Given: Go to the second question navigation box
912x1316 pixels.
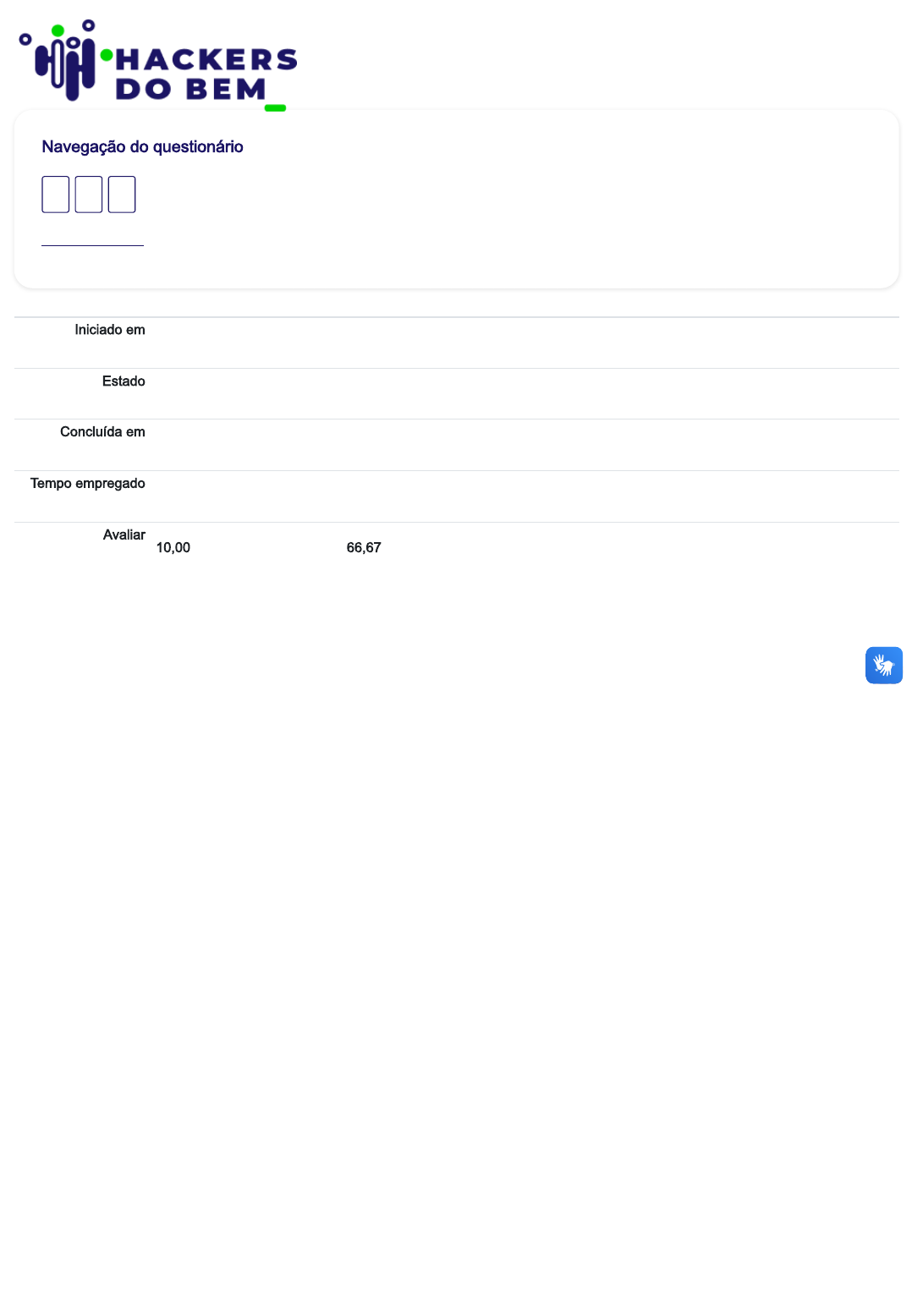Looking at the screenshot, I should [89, 195].
